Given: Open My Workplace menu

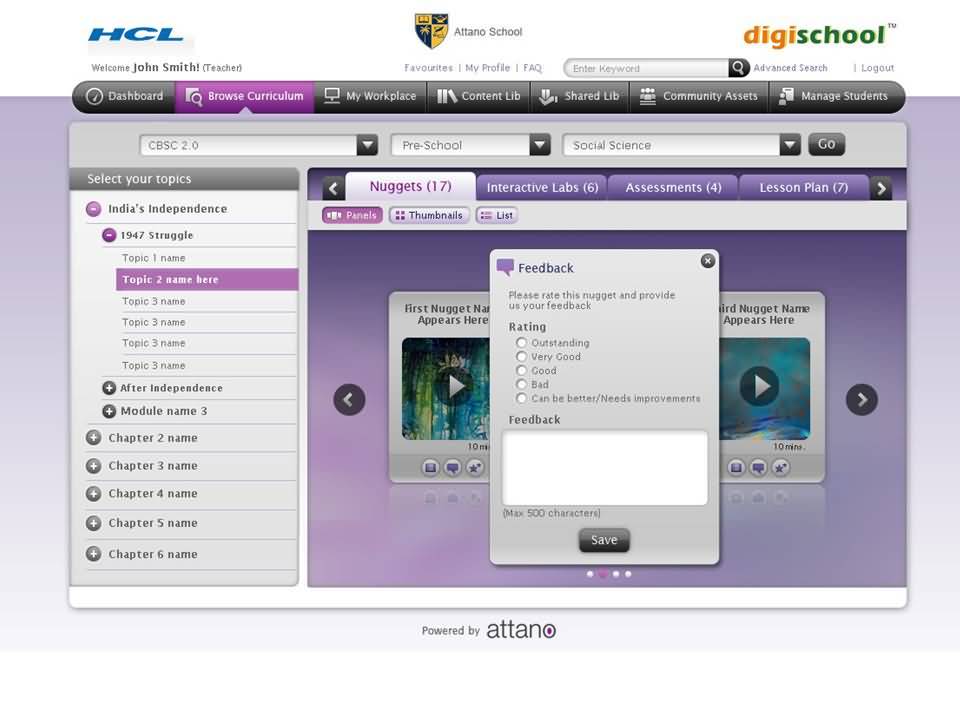Looking at the screenshot, I should tap(369, 96).
